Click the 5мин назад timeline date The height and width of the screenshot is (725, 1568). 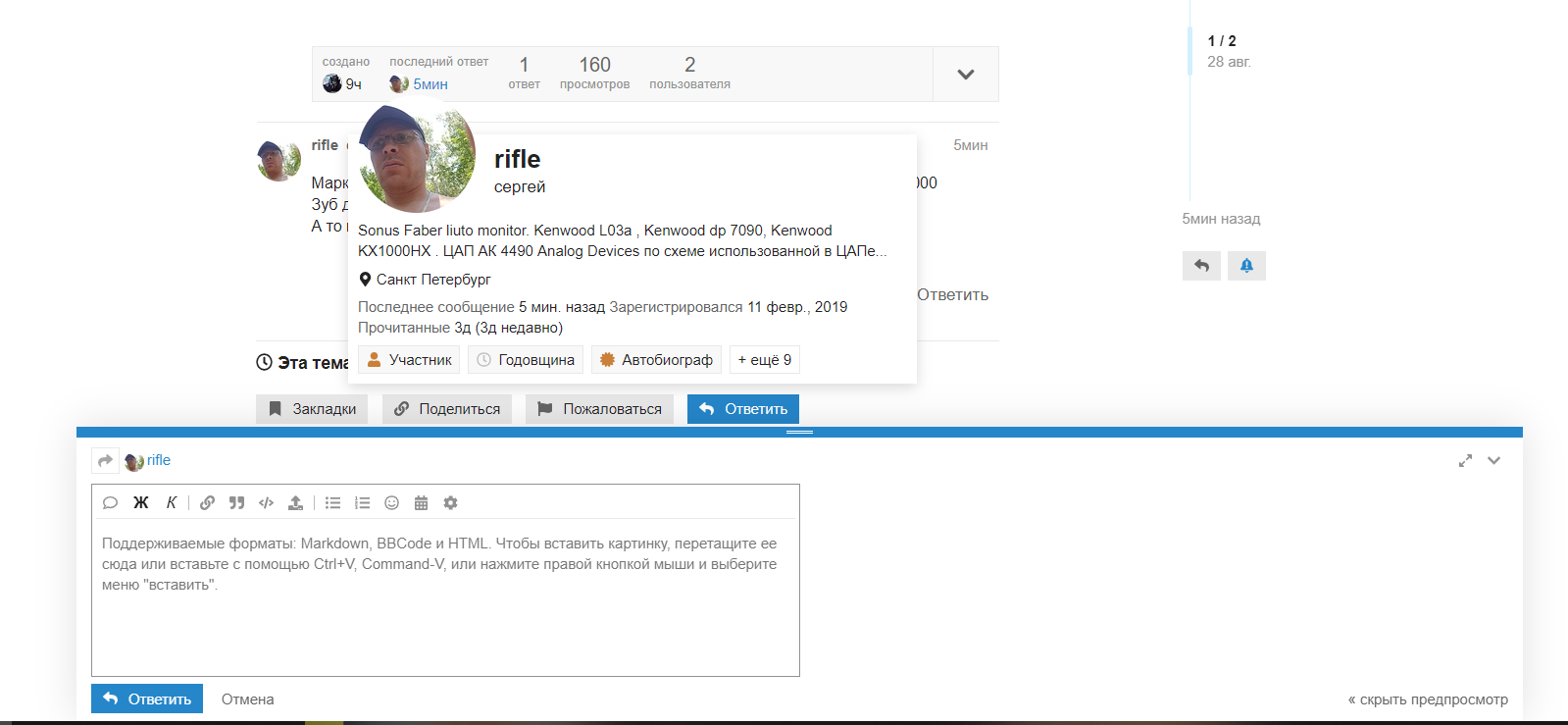tap(1221, 219)
